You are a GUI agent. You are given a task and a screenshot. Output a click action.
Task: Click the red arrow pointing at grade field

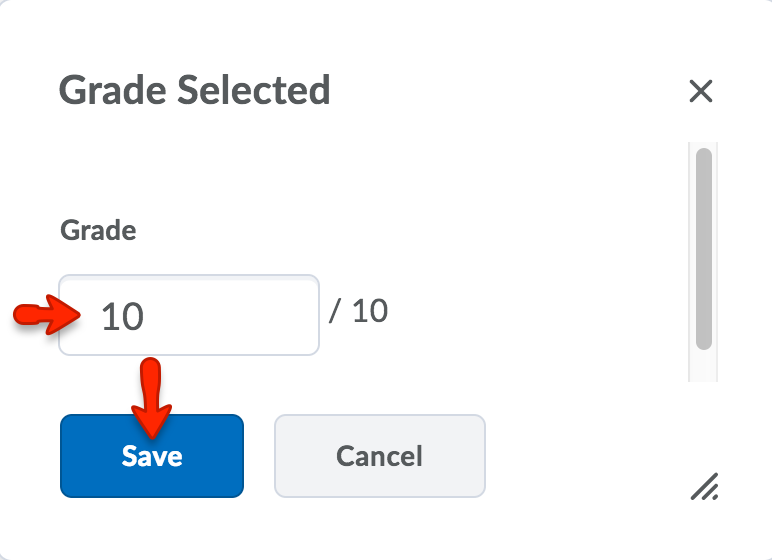(46, 315)
